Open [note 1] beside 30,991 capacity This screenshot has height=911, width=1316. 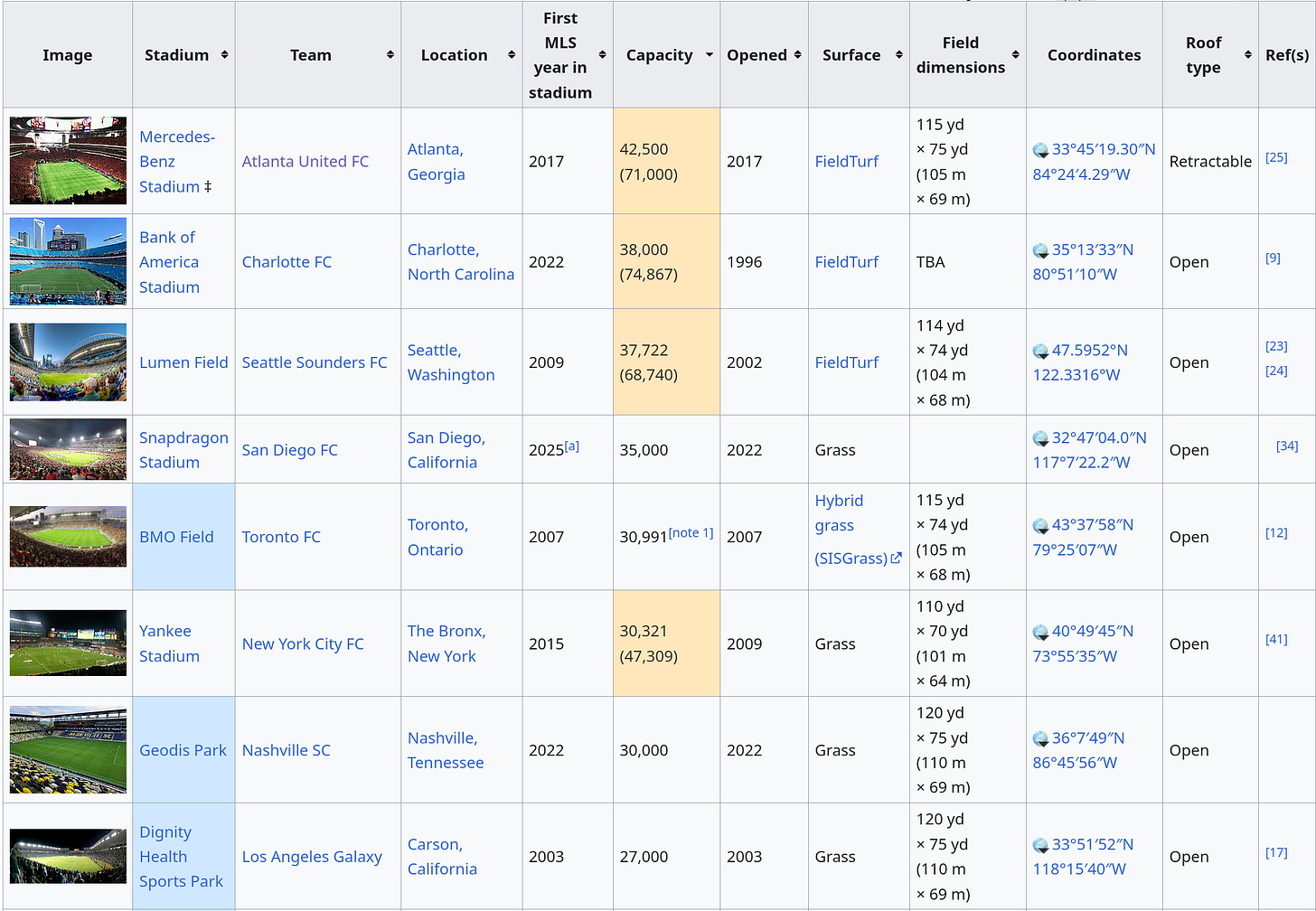(x=691, y=532)
